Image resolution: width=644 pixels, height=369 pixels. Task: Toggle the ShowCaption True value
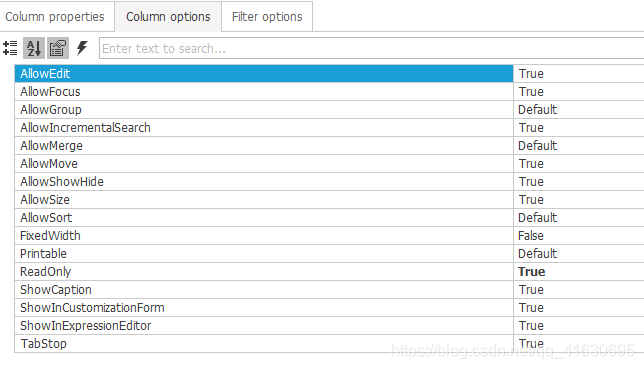coord(579,290)
